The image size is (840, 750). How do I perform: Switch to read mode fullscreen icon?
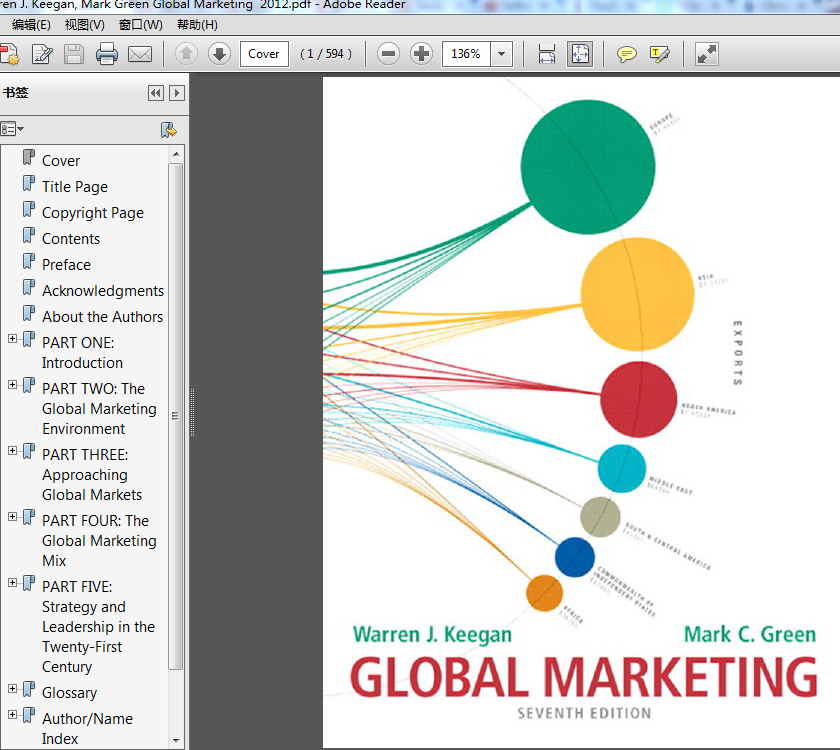click(707, 54)
